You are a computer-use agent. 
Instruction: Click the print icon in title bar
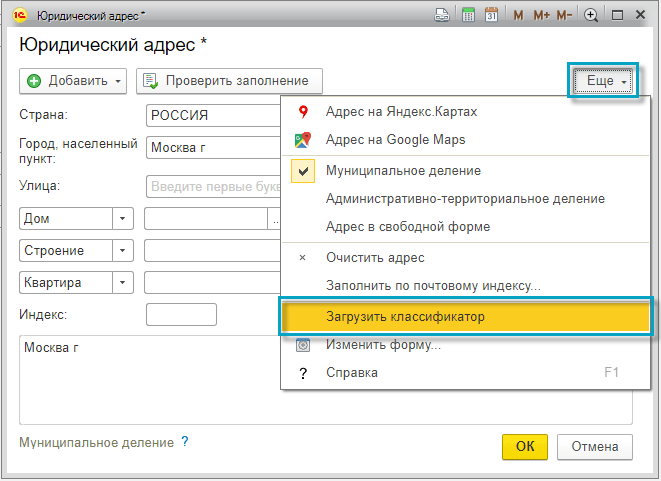[x=442, y=15]
